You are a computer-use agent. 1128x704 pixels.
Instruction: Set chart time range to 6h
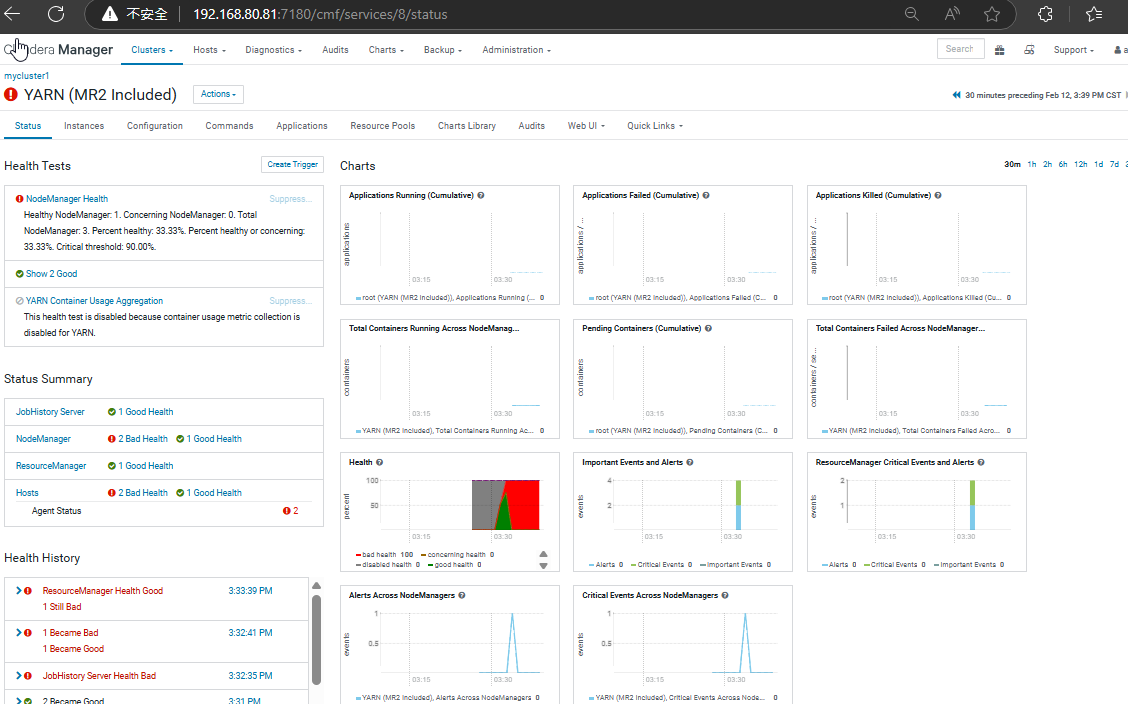[1063, 165]
